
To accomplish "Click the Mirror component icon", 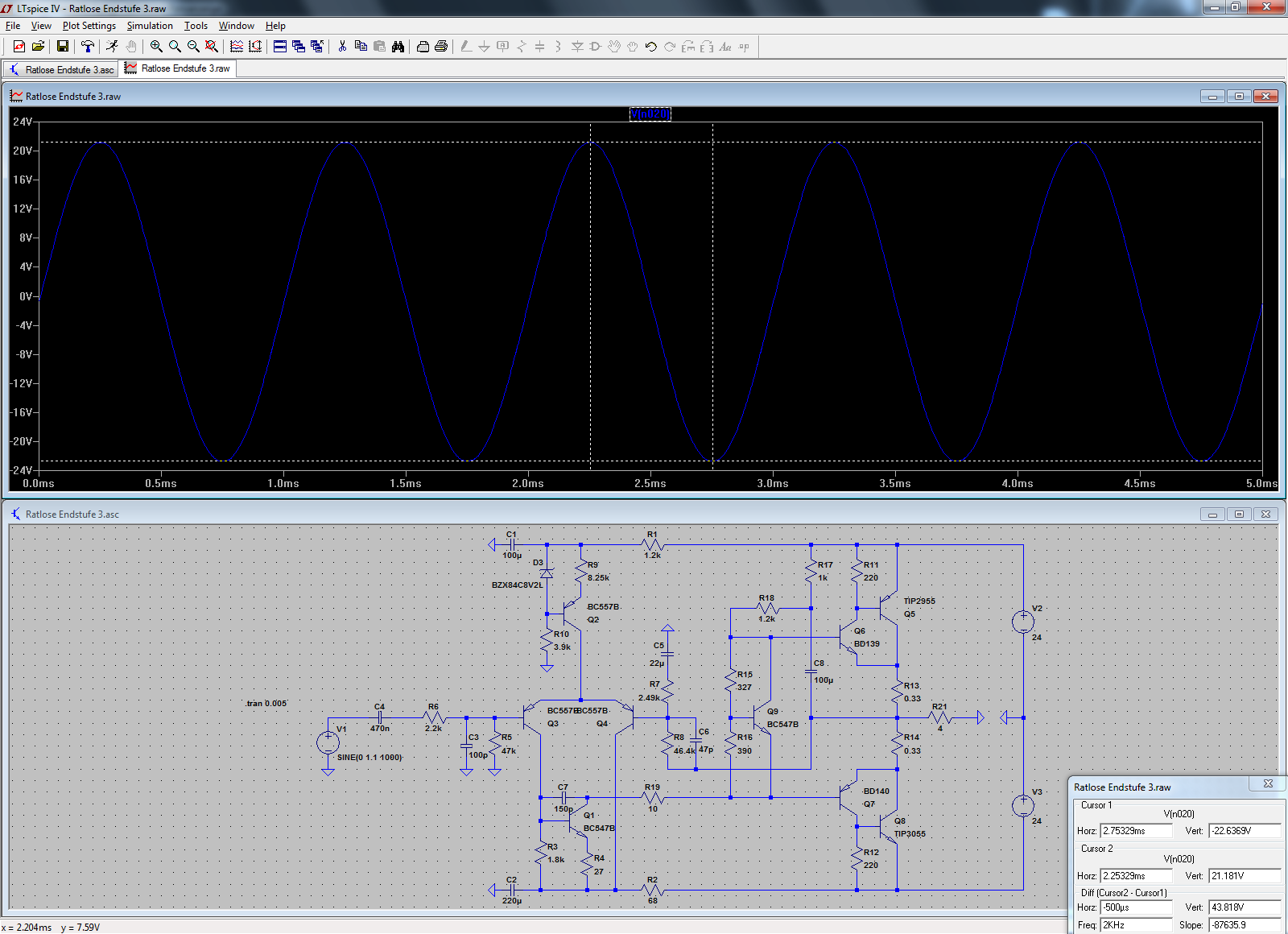I will click(x=707, y=47).
